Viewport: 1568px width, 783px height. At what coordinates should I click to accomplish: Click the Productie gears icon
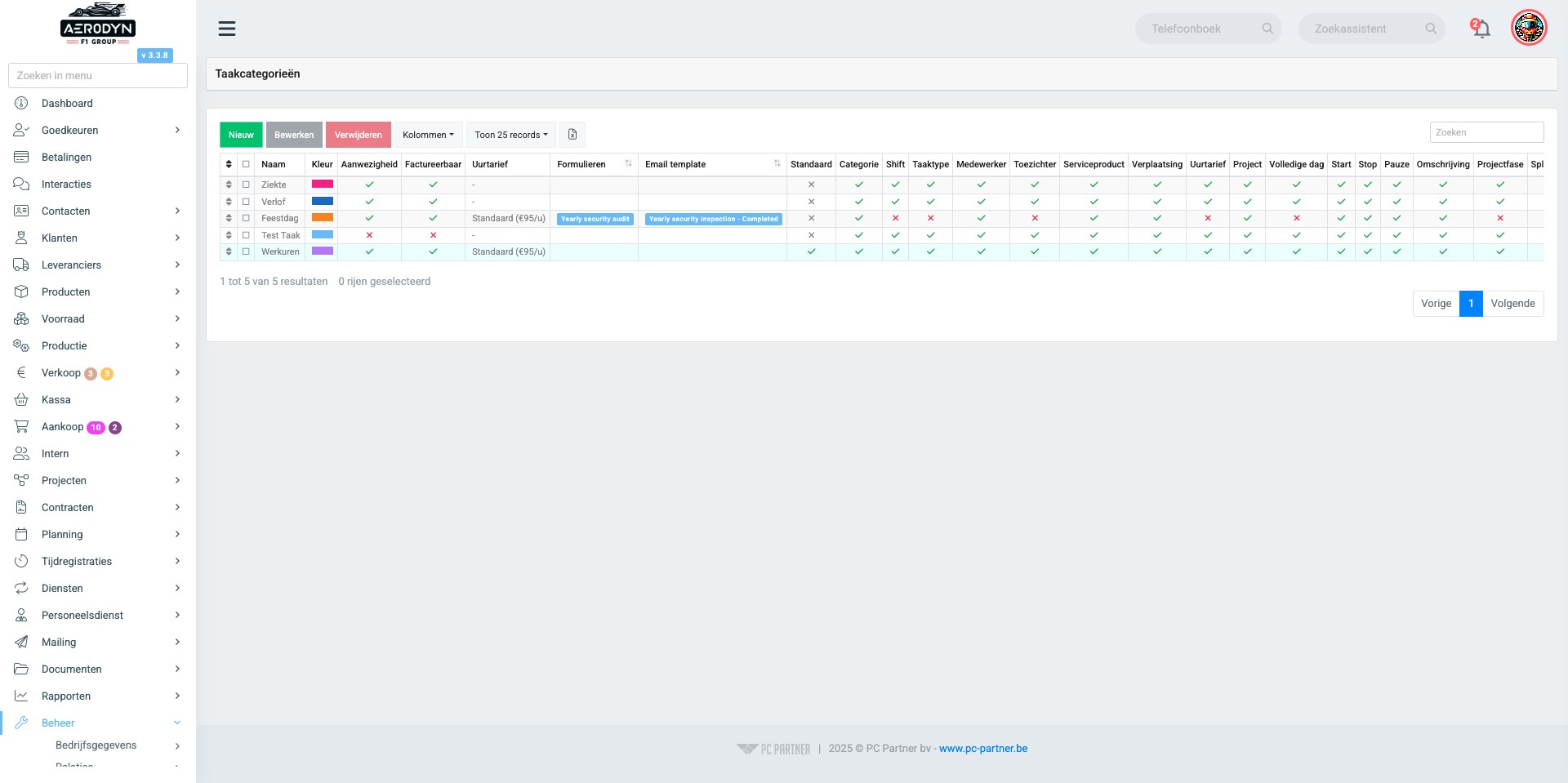click(21, 345)
